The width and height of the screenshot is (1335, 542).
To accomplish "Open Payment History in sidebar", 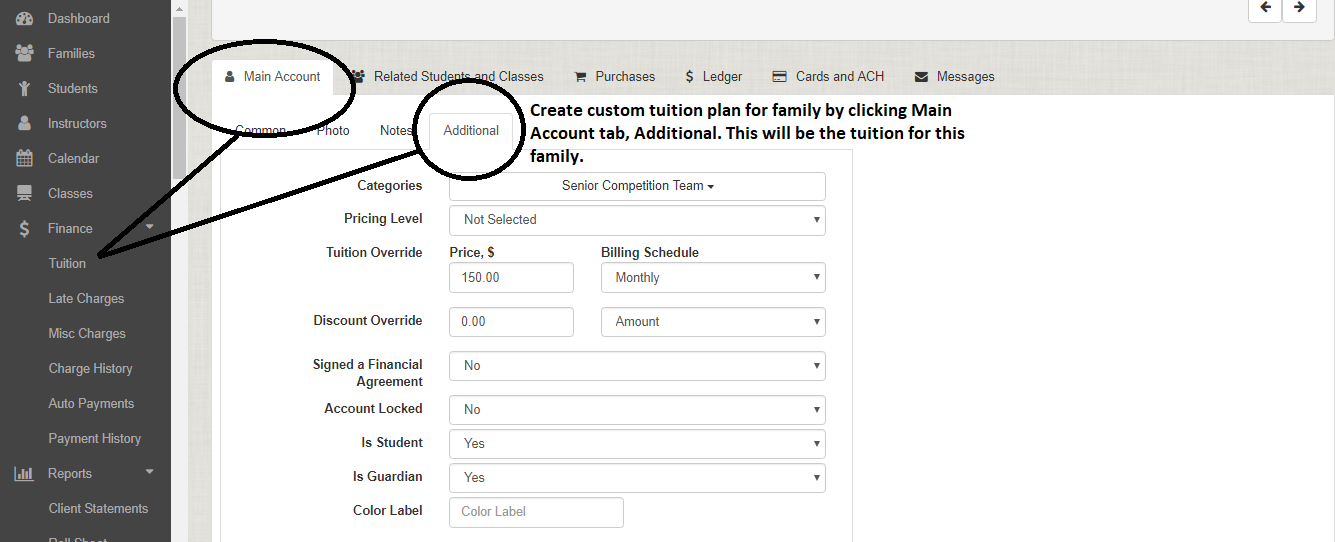I will (x=94, y=438).
